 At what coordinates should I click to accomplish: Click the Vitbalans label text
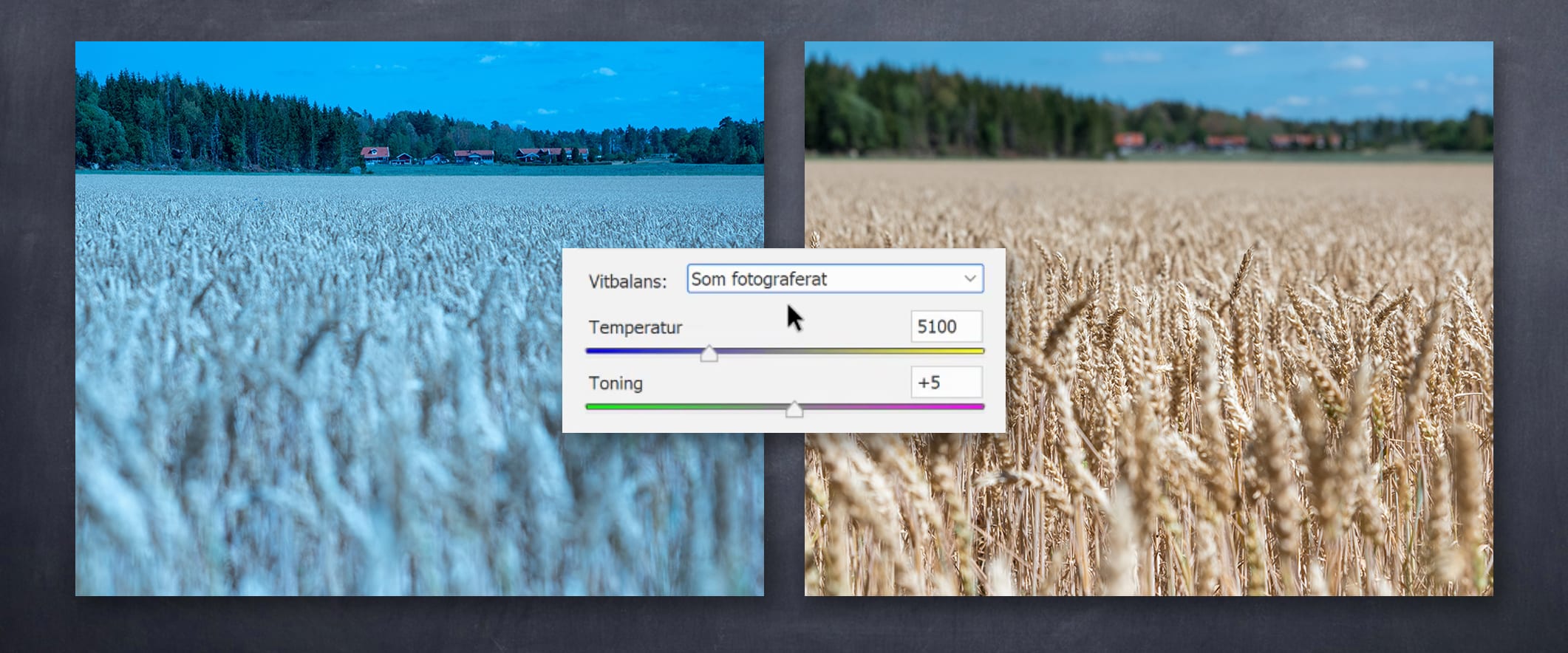point(627,281)
